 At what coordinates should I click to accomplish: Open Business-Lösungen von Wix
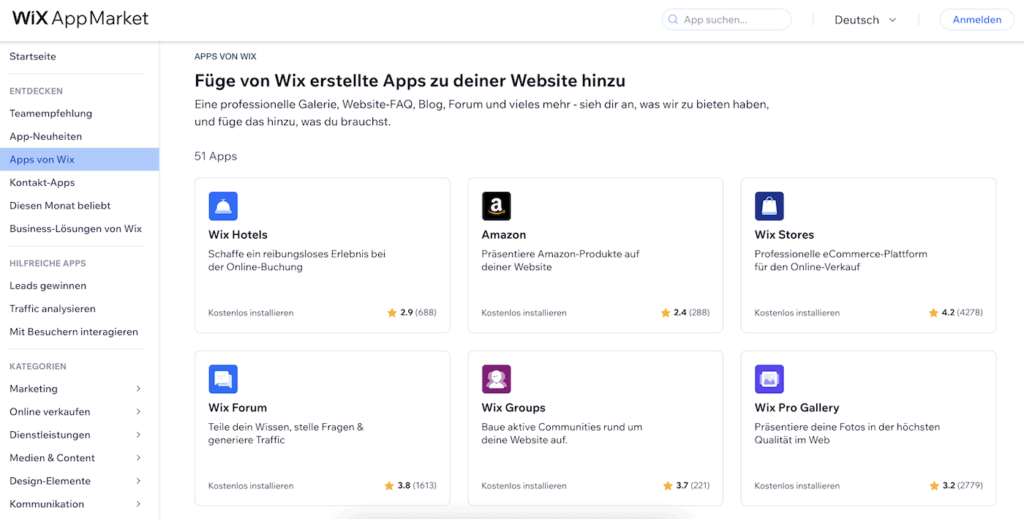pos(75,229)
